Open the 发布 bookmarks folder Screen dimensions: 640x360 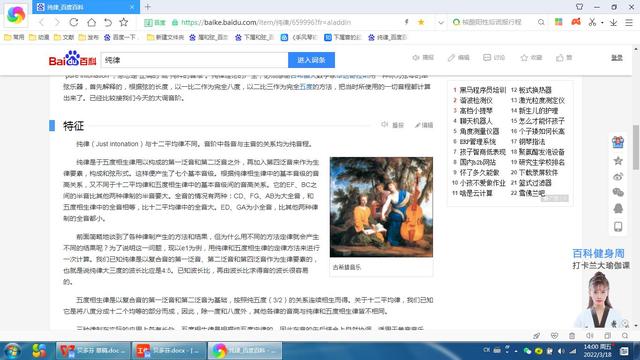(x=89, y=37)
